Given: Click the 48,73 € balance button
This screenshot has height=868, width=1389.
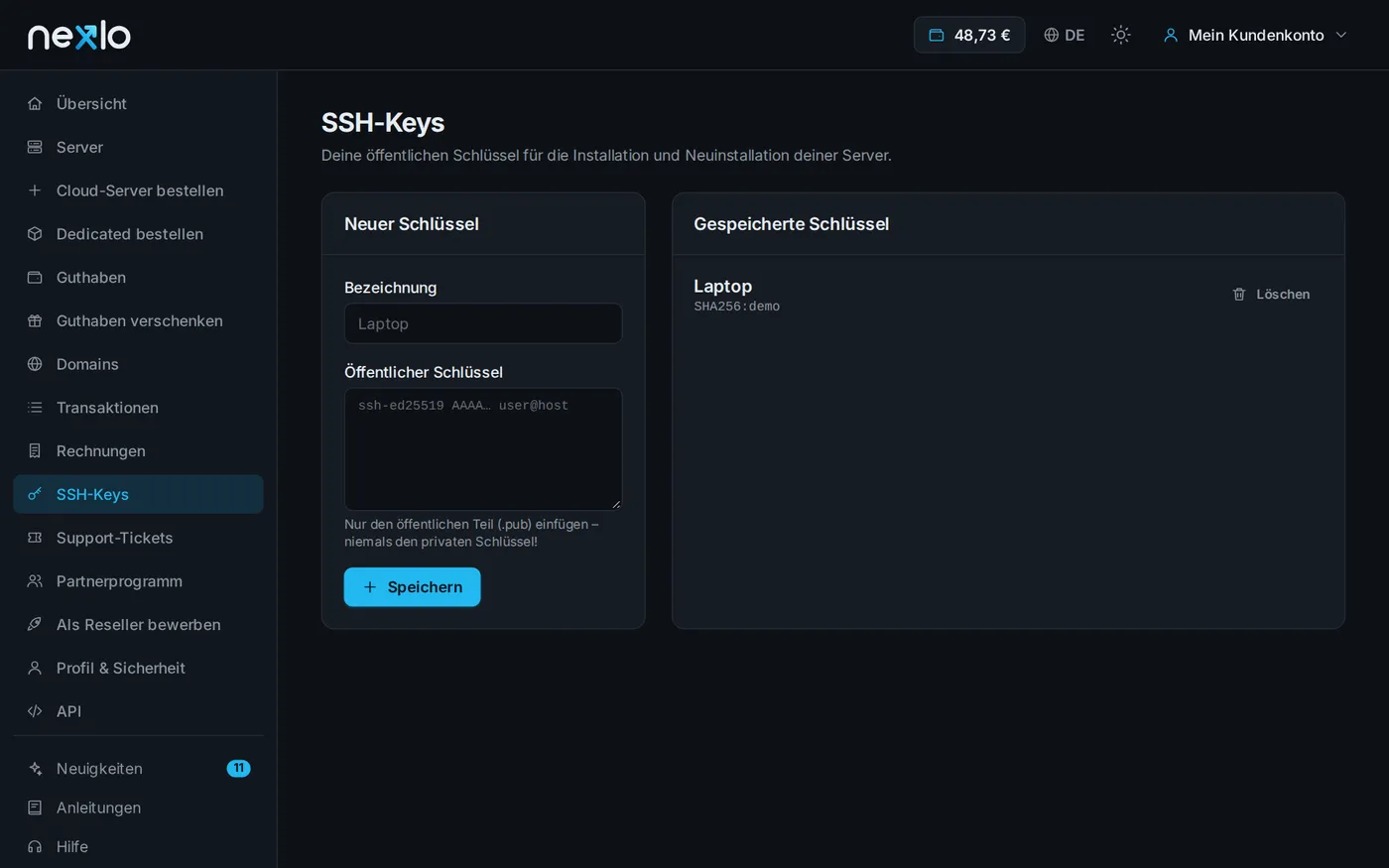Looking at the screenshot, I should pyautogui.click(x=969, y=35).
